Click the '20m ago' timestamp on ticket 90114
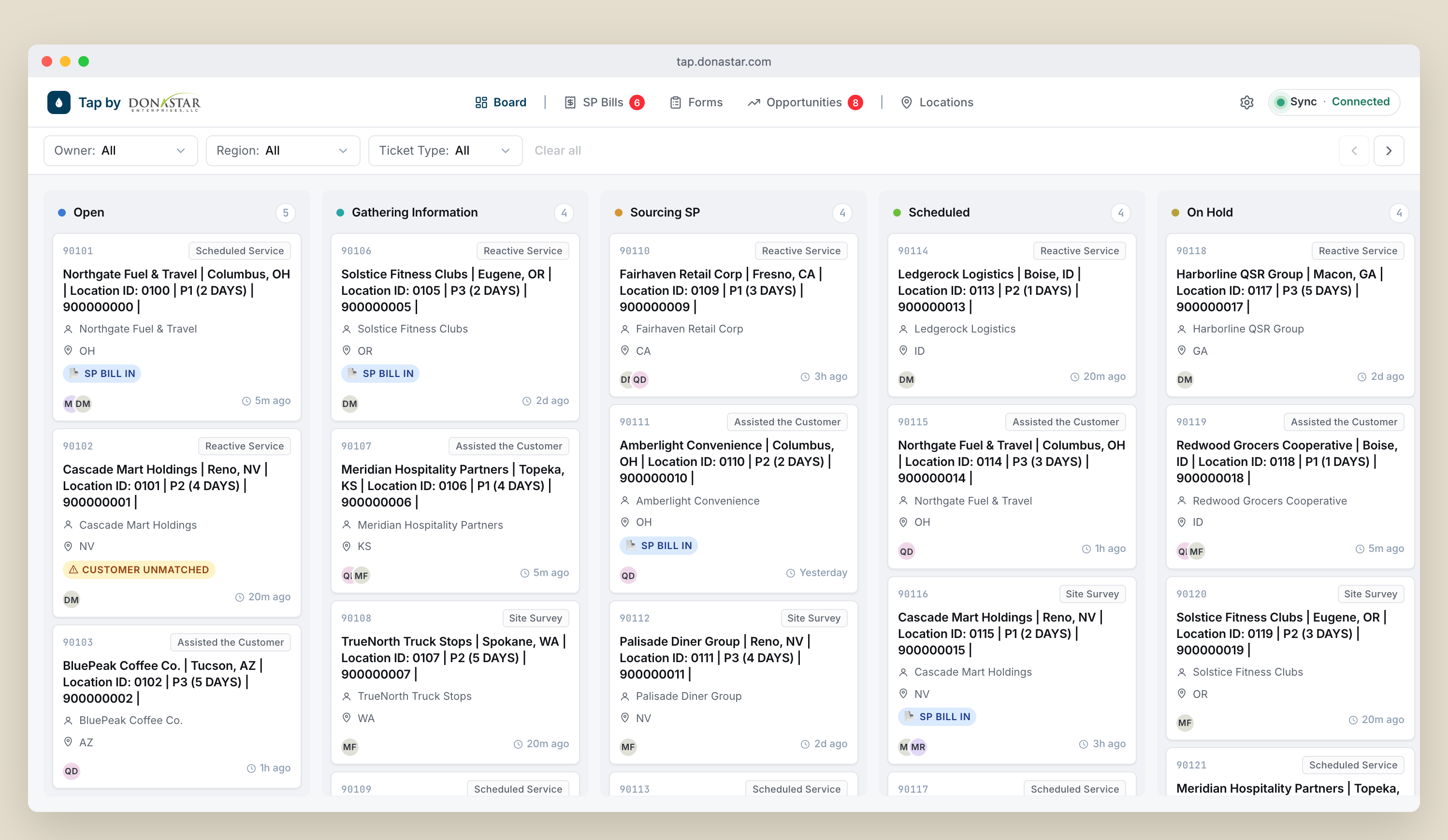Screen dimensions: 1448x840 click(1098, 377)
